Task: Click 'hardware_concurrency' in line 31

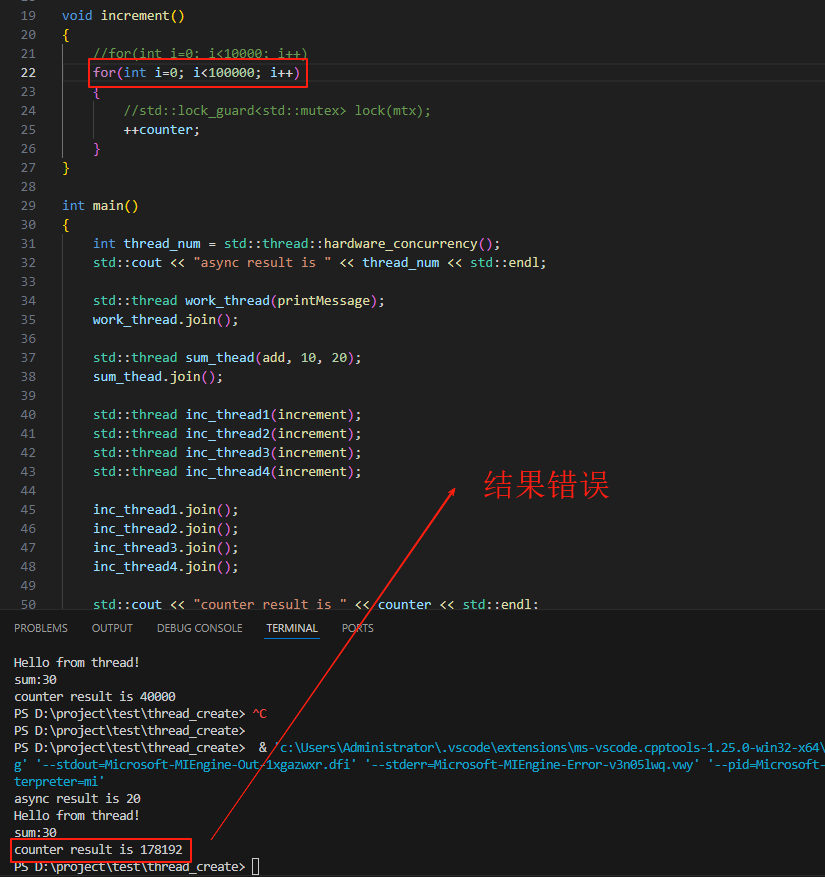Action: 400,244
